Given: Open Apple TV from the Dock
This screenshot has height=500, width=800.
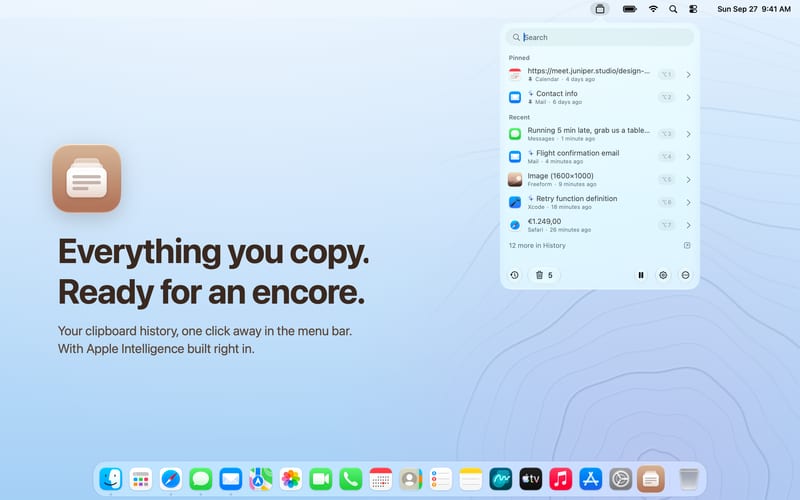Looking at the screenshot, I should click(531, 479).
